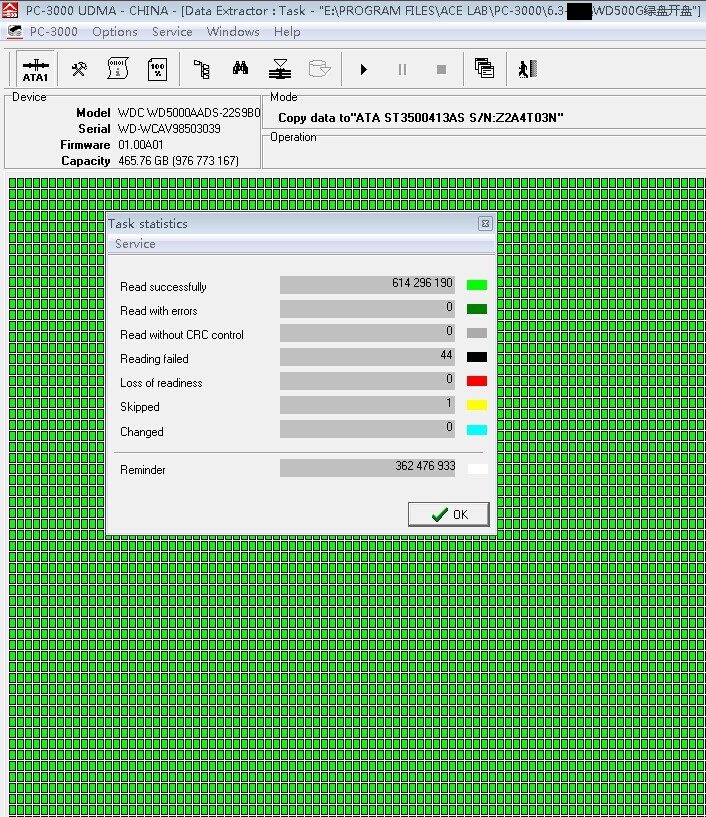This screenshot has height=817, width=706.
Task: Click the hourglass lines toolbar icon
Action: 280,69
